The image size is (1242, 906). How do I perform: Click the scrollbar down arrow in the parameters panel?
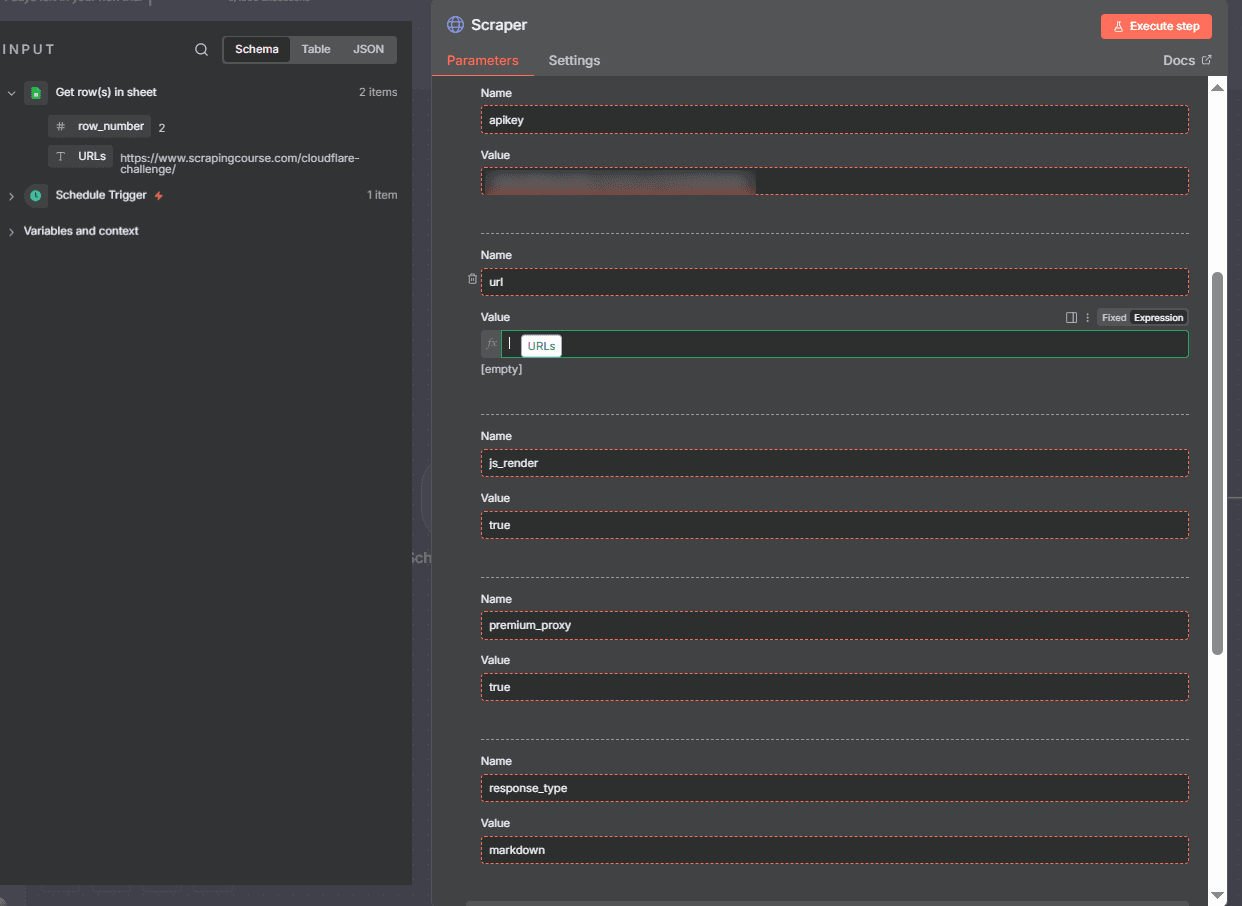coord(1217,895)
